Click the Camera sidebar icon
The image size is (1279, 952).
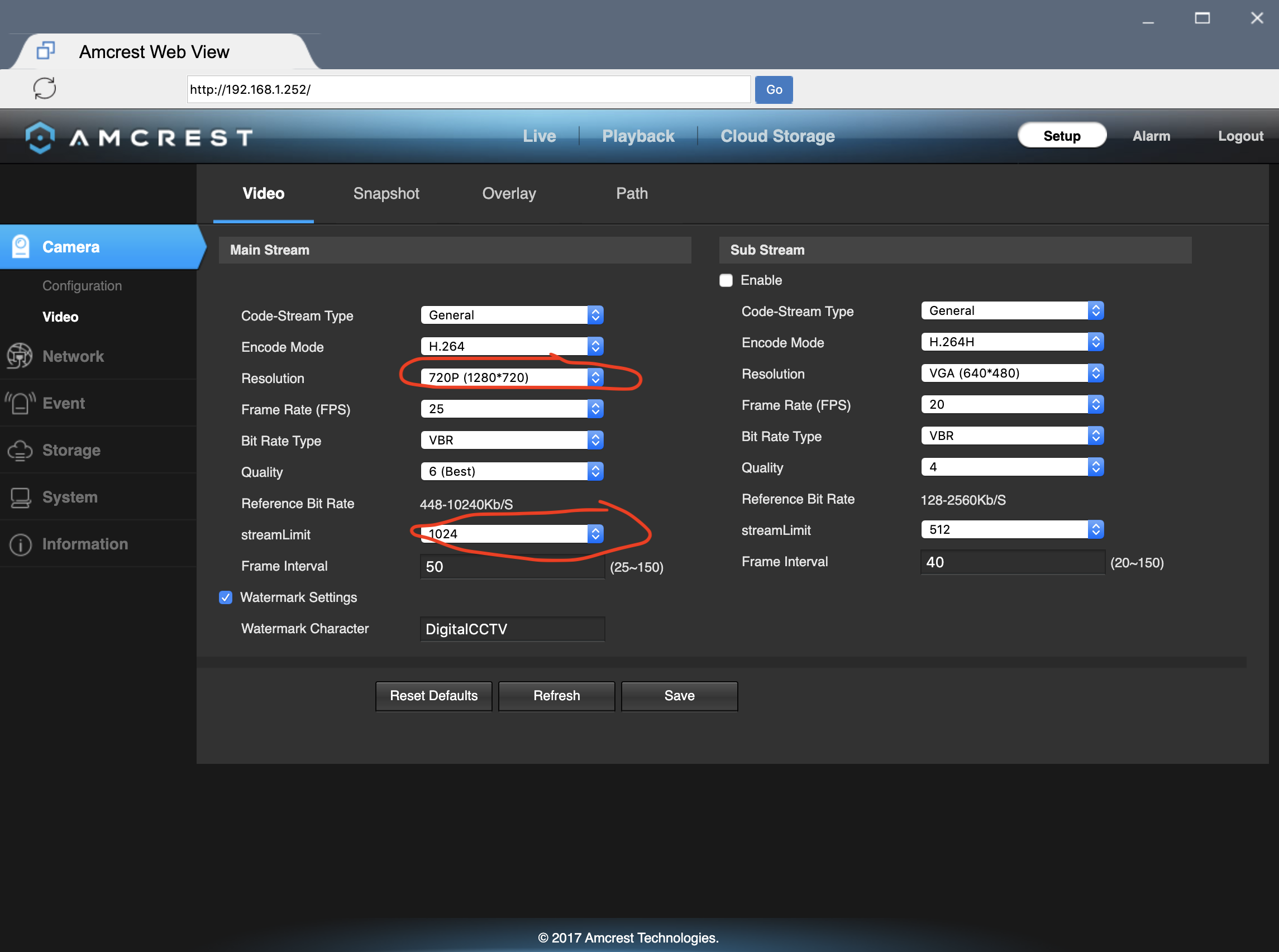point(21,247)
